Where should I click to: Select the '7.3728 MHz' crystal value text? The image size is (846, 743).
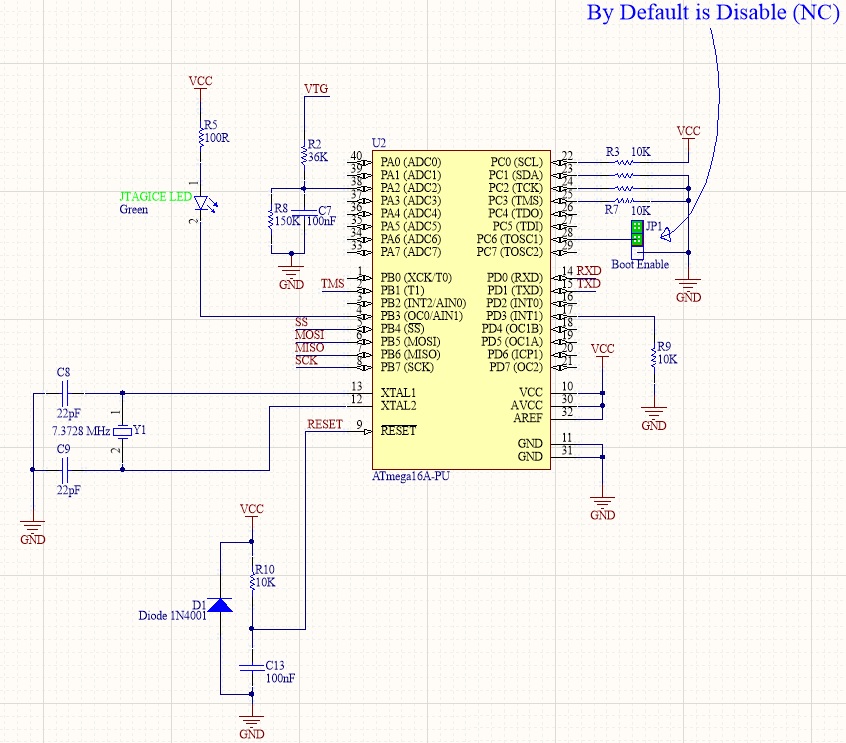[81, 431]
